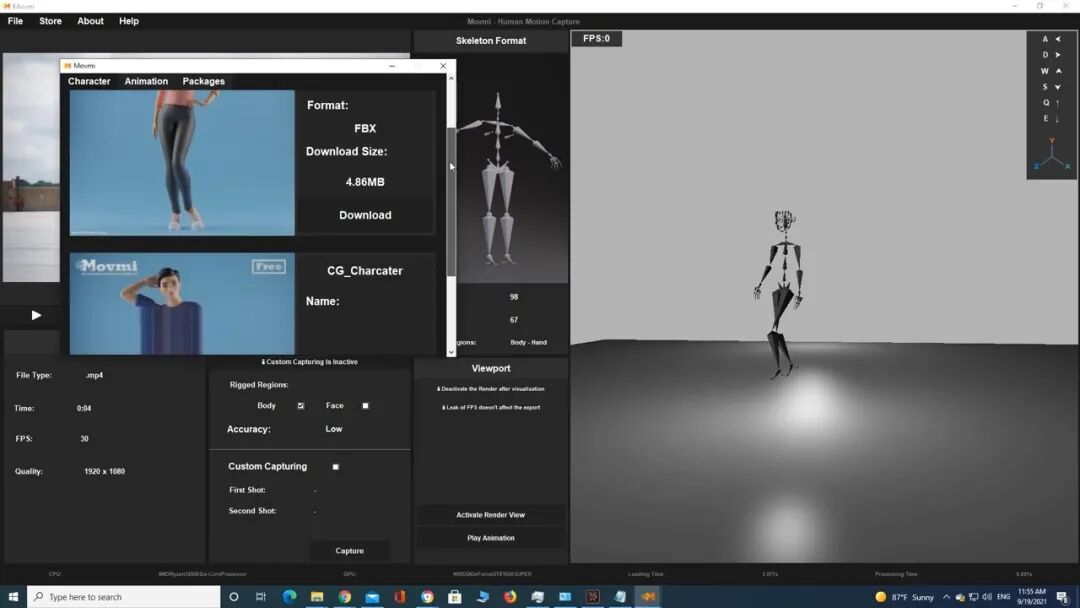Image resolution: width=1080 pixels, height=608 pixels.
Task: Launch Microsoft Edge from the taskbar
Action: (x=289, y=596)
